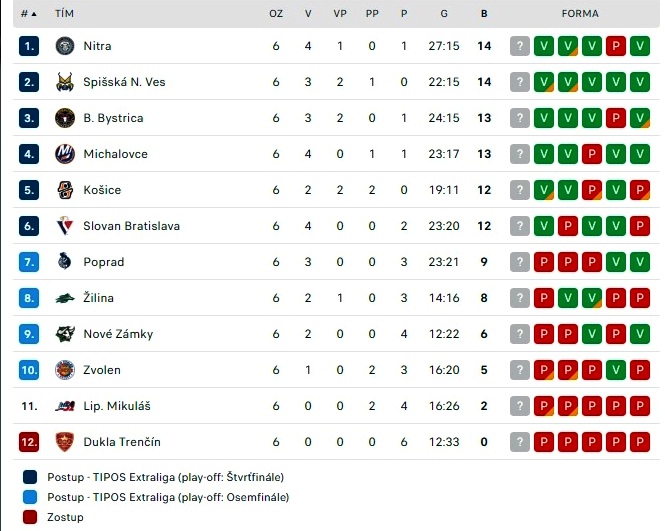Open the B. Bystrica team crest
This screenshot has height=531, width=665.
65,118
